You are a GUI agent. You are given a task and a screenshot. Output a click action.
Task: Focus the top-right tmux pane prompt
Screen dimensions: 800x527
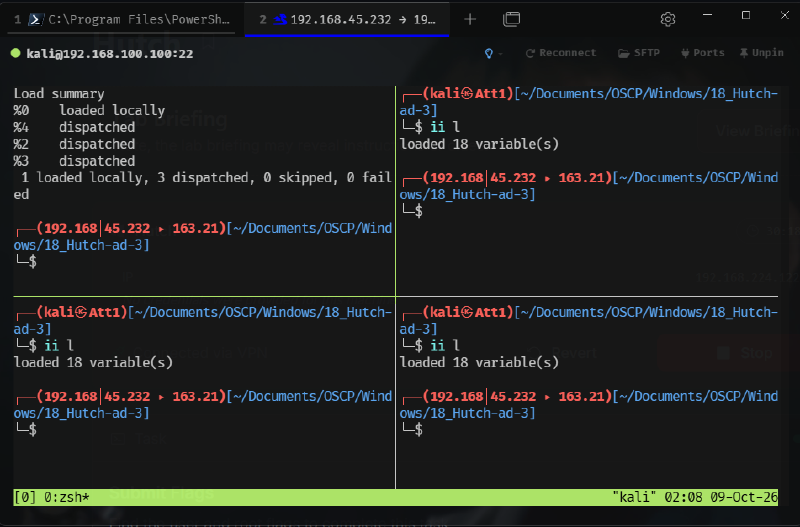pyautogui.click(x=412, y=211)
